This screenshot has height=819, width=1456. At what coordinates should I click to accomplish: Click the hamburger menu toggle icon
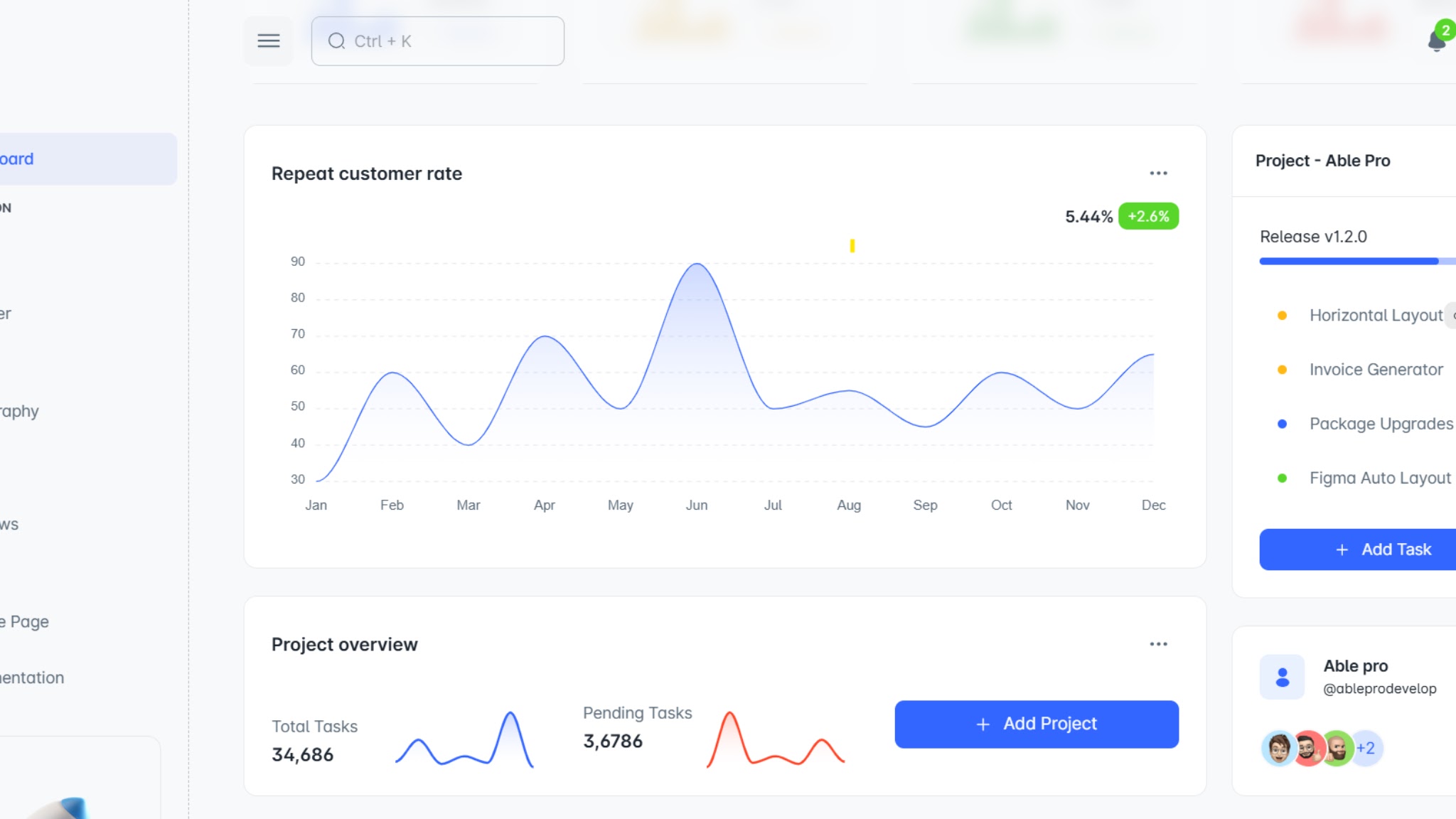coord(268,41)
